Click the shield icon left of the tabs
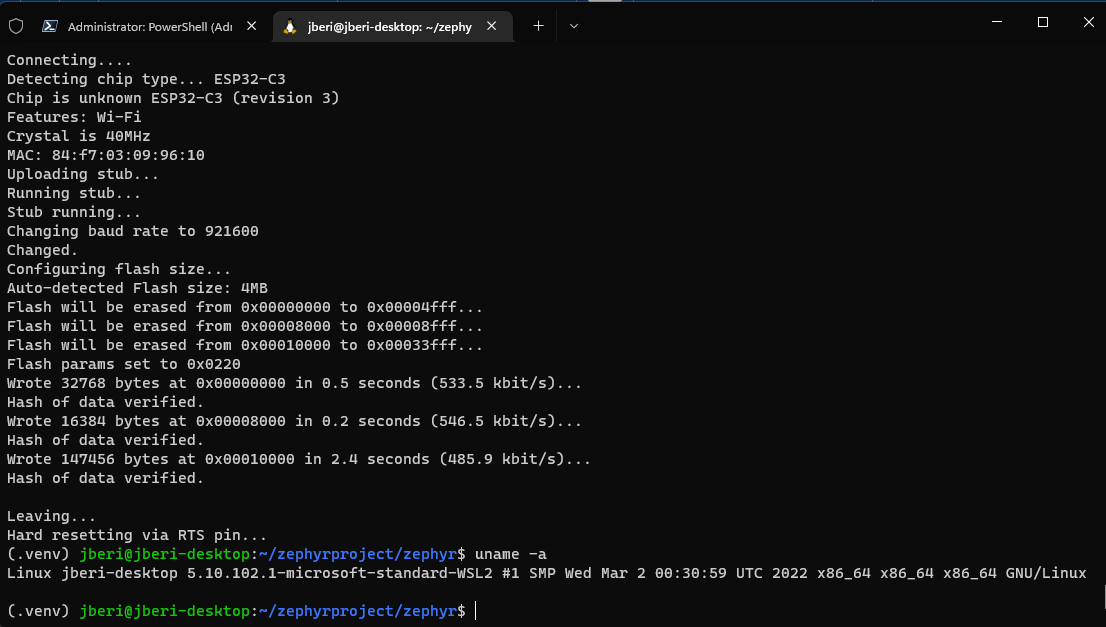Viewport: 1106px width, 627px height. tap(16, 26)
